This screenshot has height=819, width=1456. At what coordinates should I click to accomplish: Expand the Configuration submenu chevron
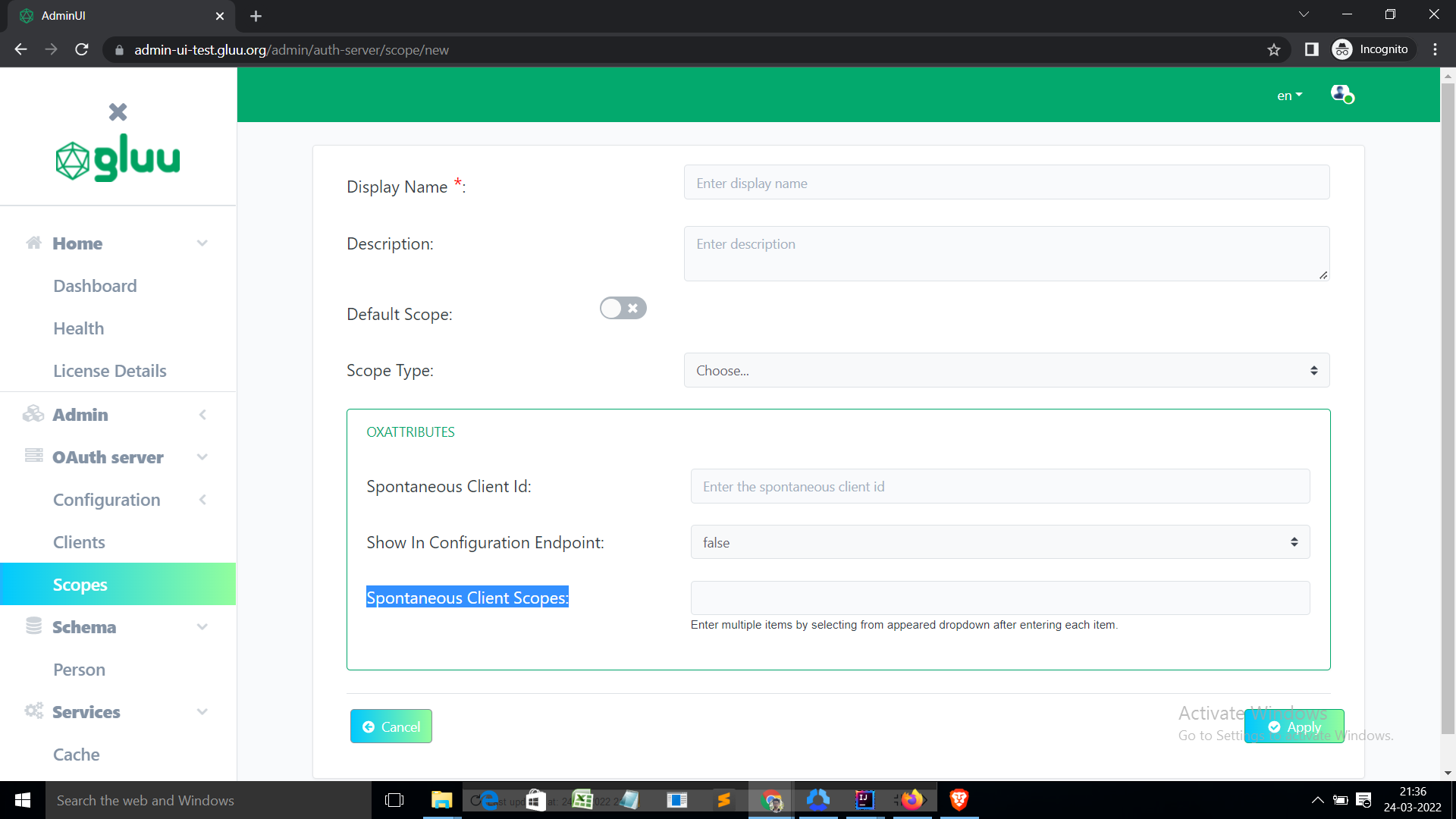(x=202, y=500)
